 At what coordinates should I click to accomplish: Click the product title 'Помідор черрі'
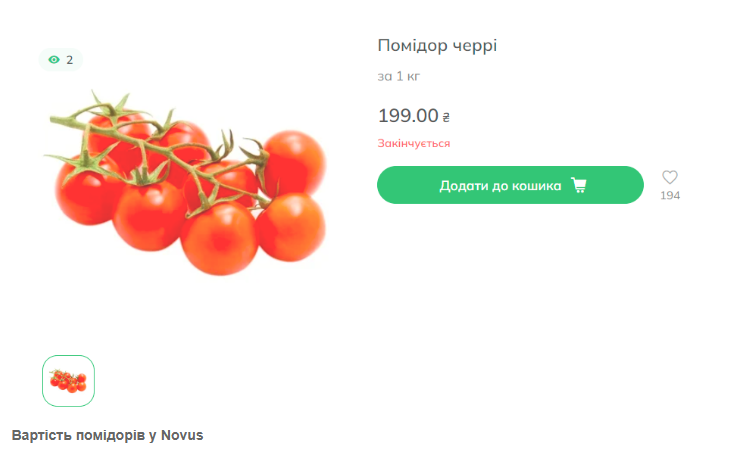coord(437,46)
